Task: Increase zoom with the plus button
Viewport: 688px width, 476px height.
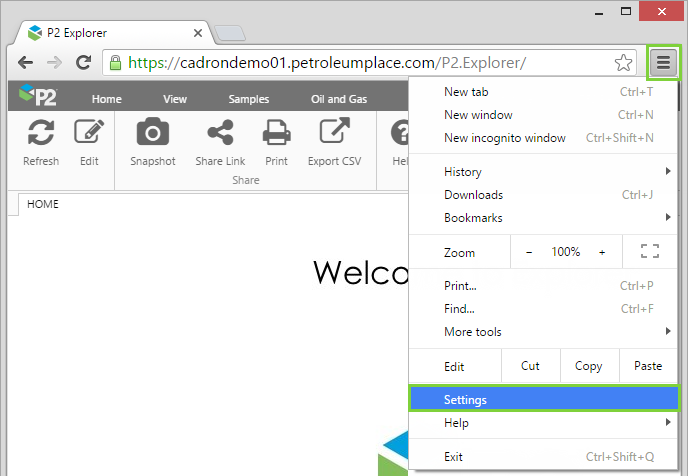Action: pyautogui.click(x=602, y=252)
